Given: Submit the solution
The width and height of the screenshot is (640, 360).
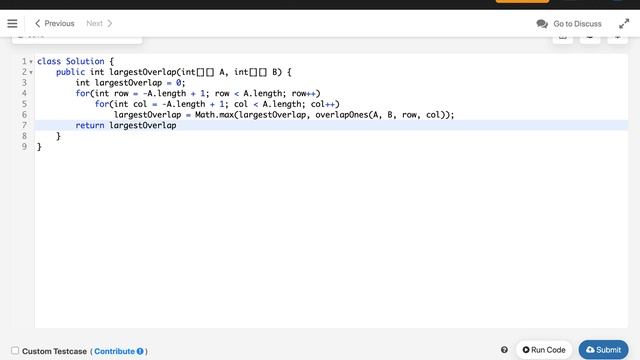Looking at the screenshot, I should tap(603, 350).
